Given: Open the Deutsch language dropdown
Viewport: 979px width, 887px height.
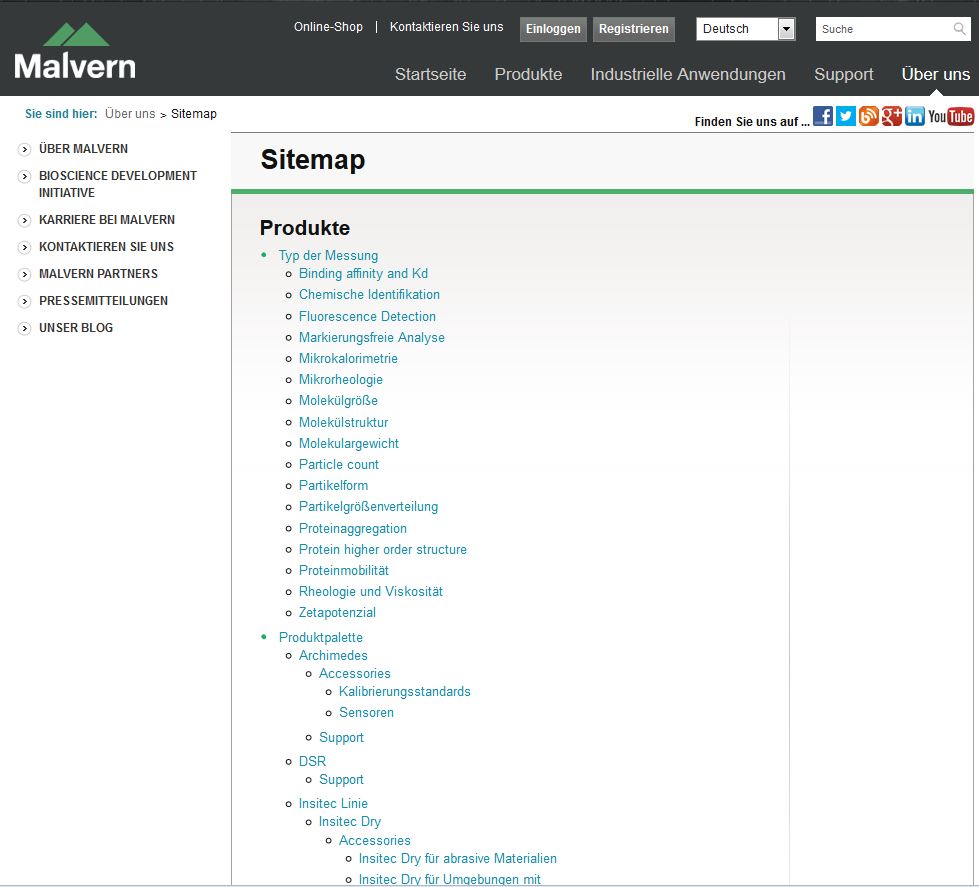Looking at the screenshot, I should pyautogui.click(x=745, y=29).
